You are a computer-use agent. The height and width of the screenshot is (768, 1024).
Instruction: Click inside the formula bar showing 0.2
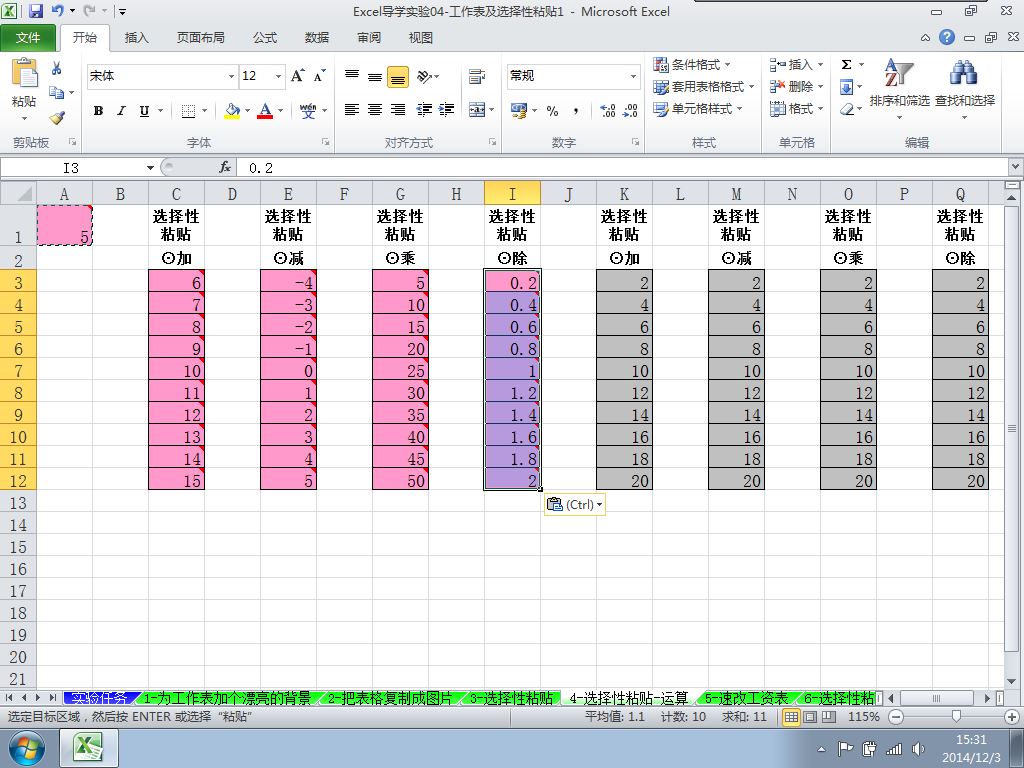(624, 168)
